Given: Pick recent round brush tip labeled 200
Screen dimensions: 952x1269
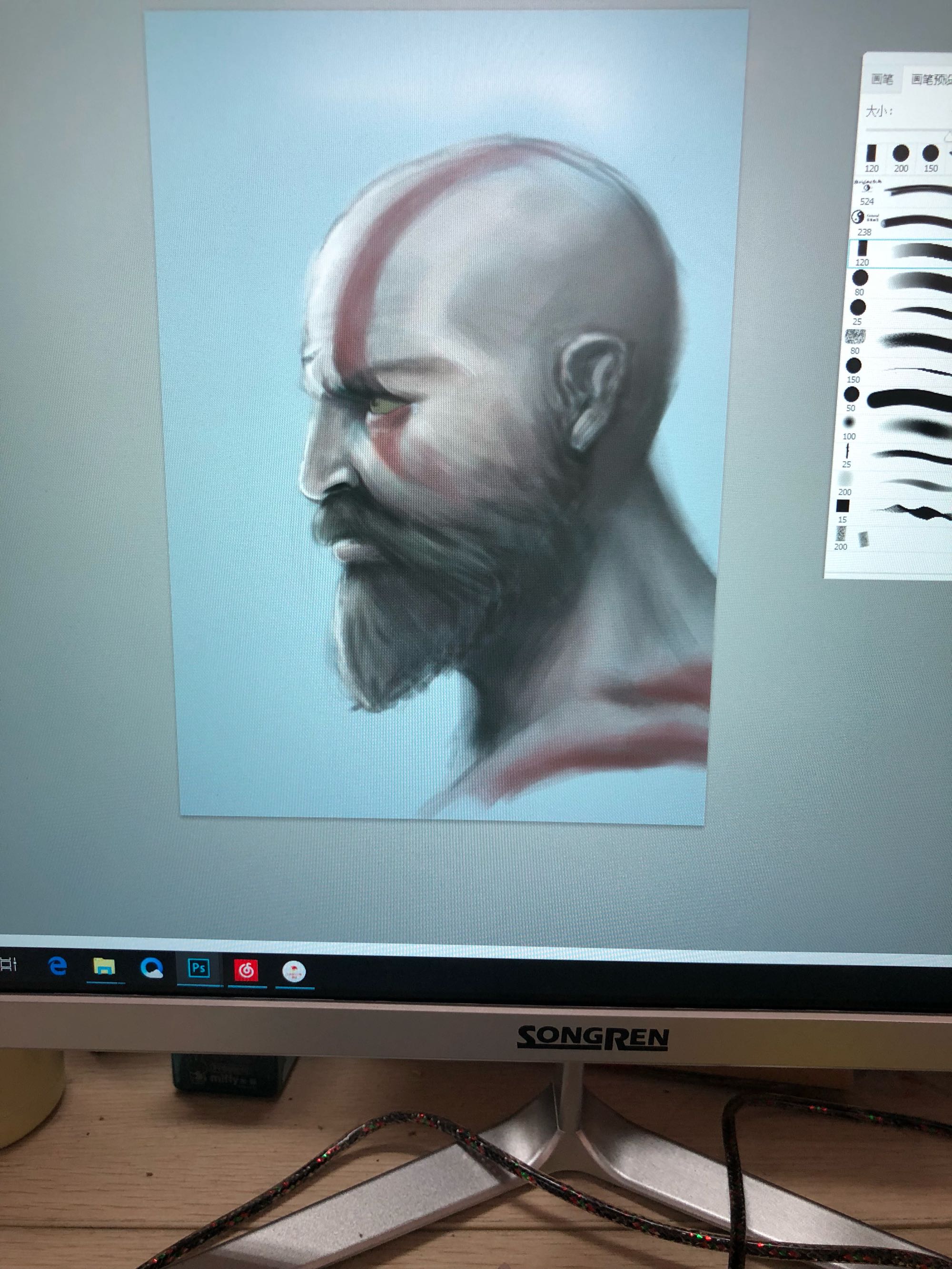Looking at the screenshot, I should pyautogui.click(x=901, y=158).
